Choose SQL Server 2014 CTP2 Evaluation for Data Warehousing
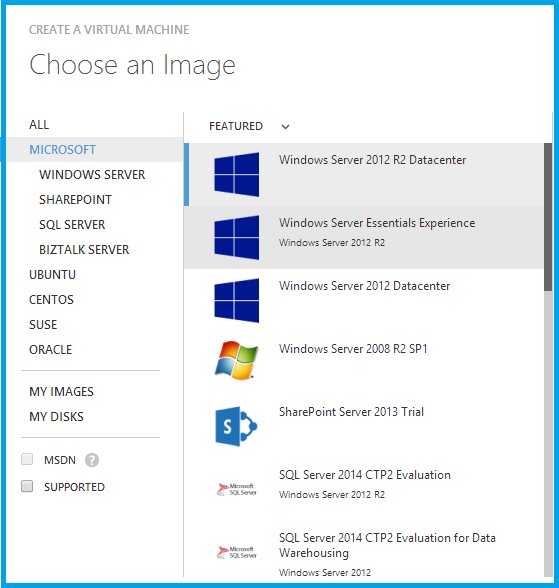The image size is (559, 588). (x=387, y=546)
